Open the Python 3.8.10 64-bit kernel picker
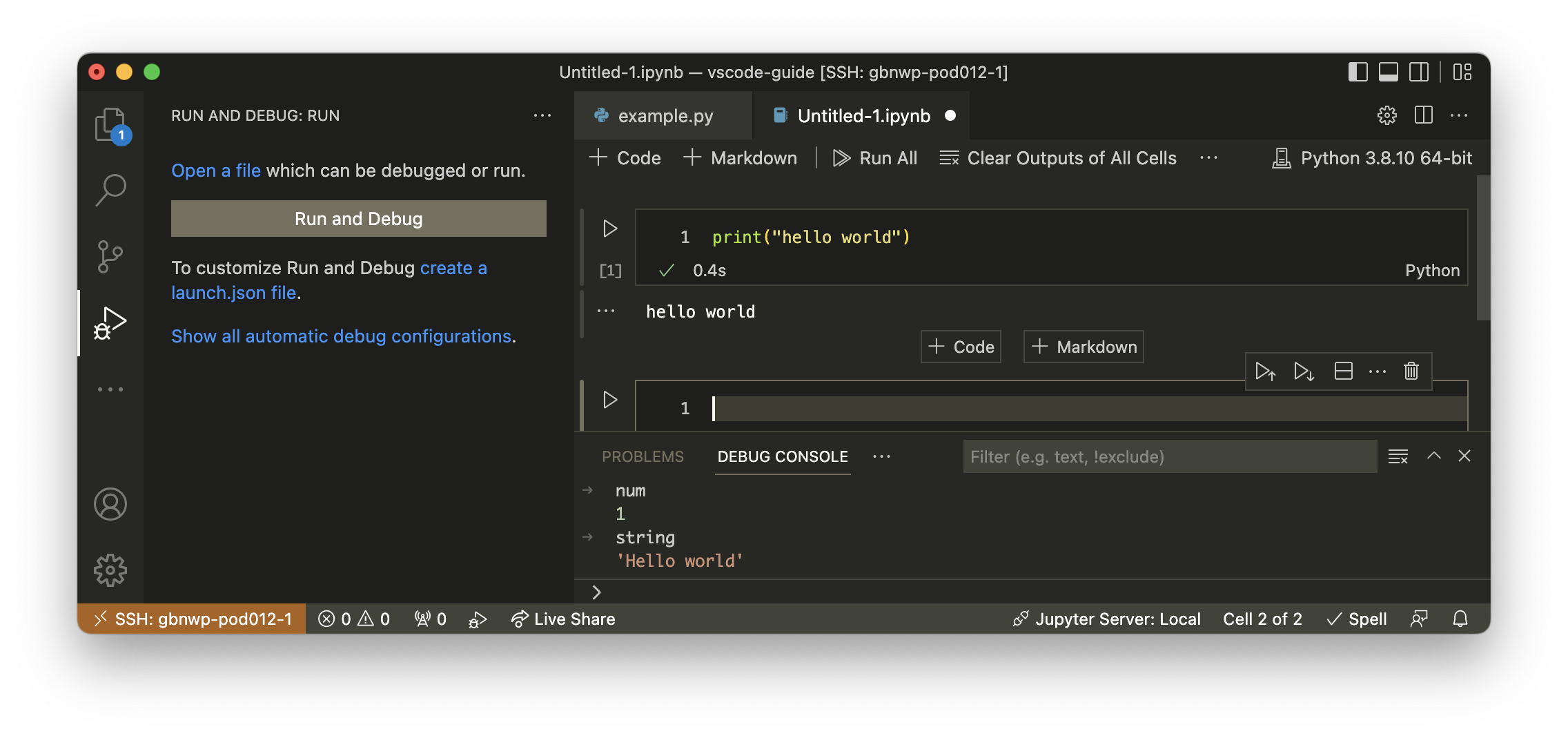The image size is (1568, 736). pyautogui.click(x=1373, y=157)
